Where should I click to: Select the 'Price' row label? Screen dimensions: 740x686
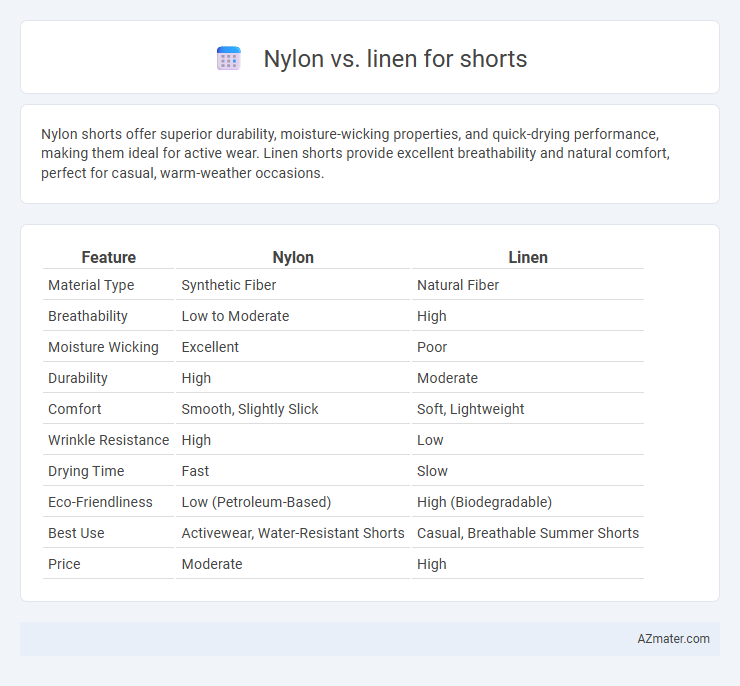click(x=64, y=564)
